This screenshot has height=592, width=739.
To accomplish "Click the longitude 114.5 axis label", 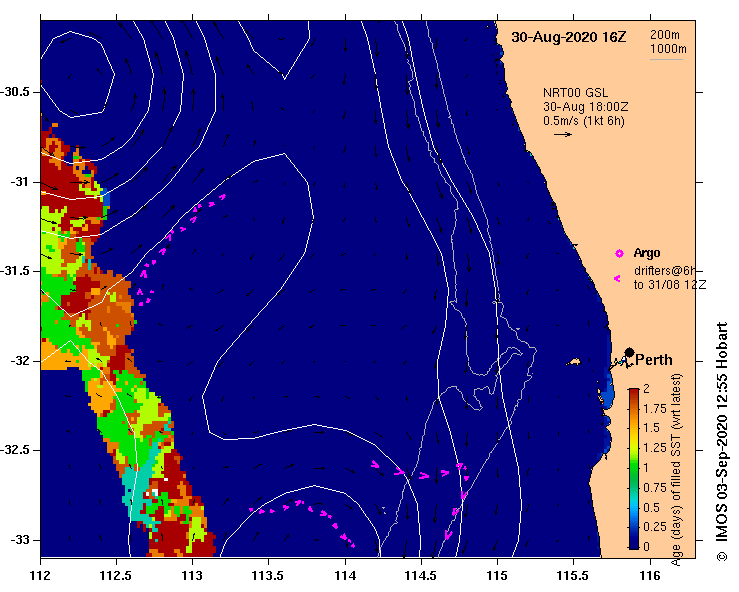I will [x=420, y=576].
